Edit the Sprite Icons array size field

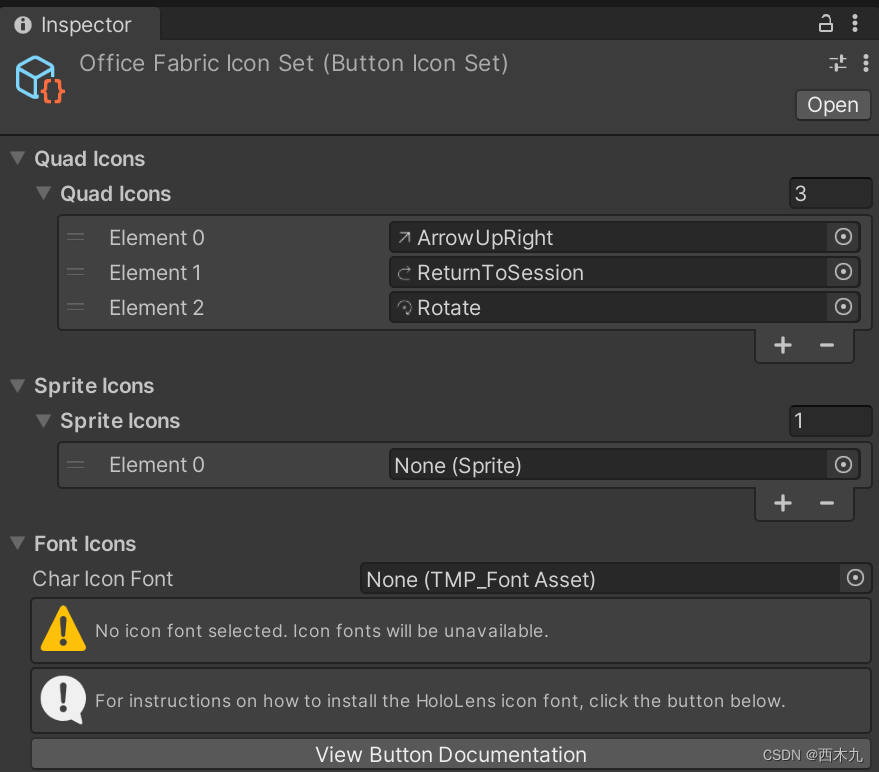point(830,420)
